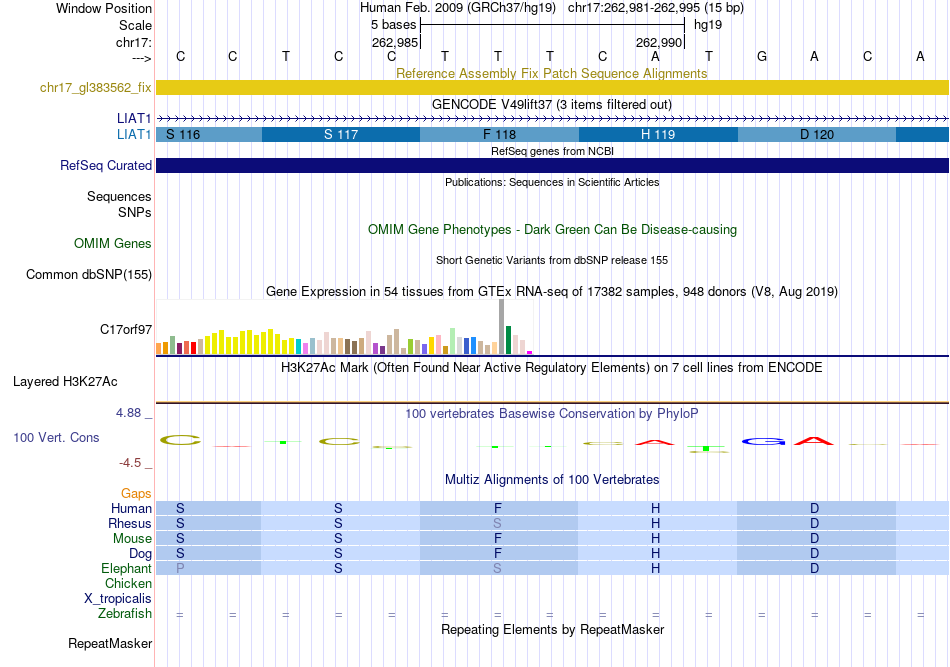Viewport: 950px width, 667px height.
Task: Click the RefSeq Curated dark blue bar
Action: [552, 165]
